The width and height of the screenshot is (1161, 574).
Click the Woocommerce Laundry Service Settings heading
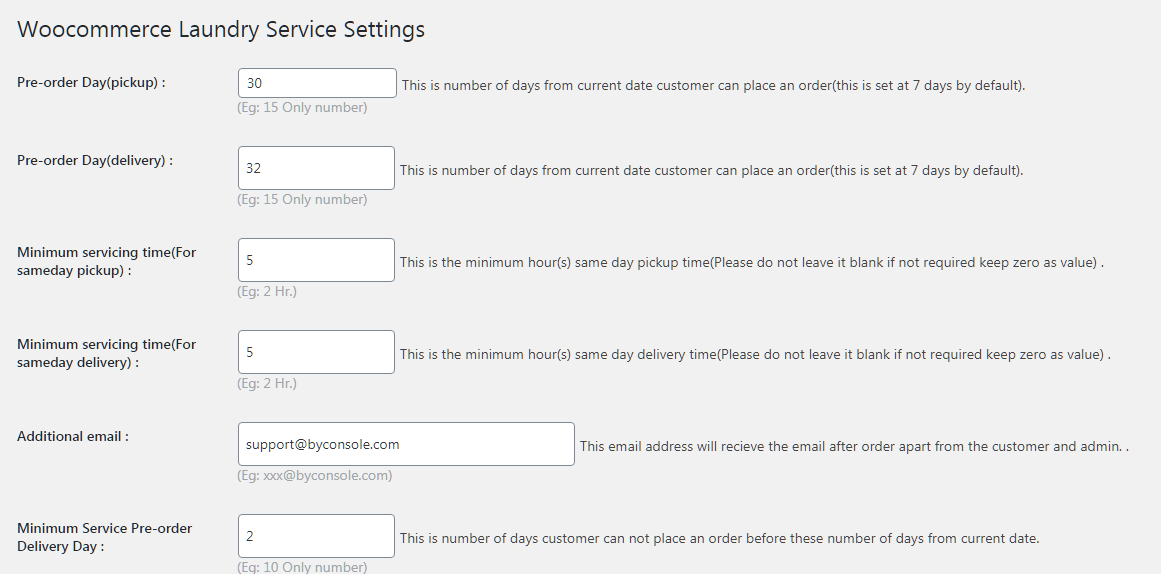pos(221,29)
